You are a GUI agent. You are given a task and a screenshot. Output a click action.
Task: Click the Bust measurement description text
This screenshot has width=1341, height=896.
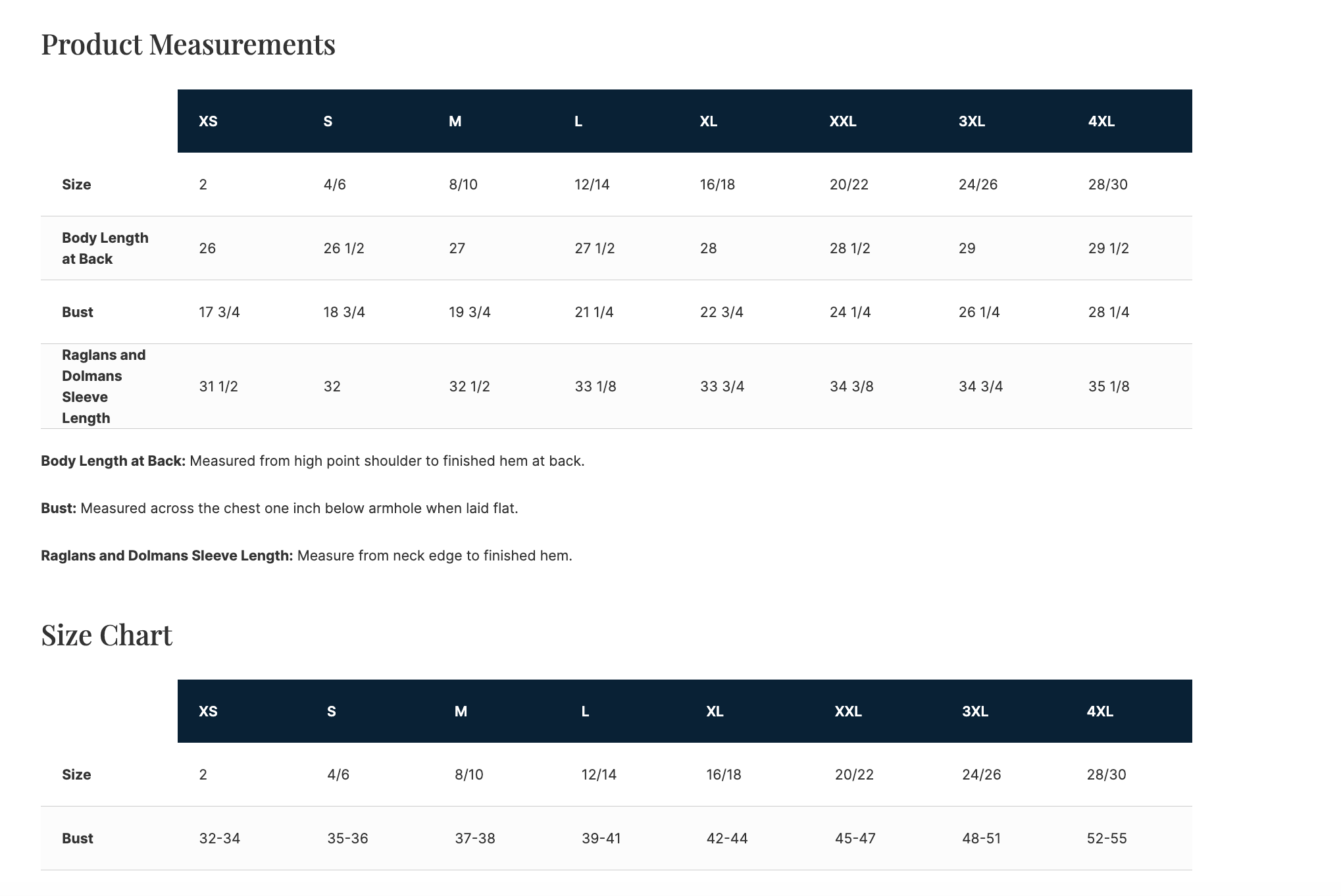299,509
